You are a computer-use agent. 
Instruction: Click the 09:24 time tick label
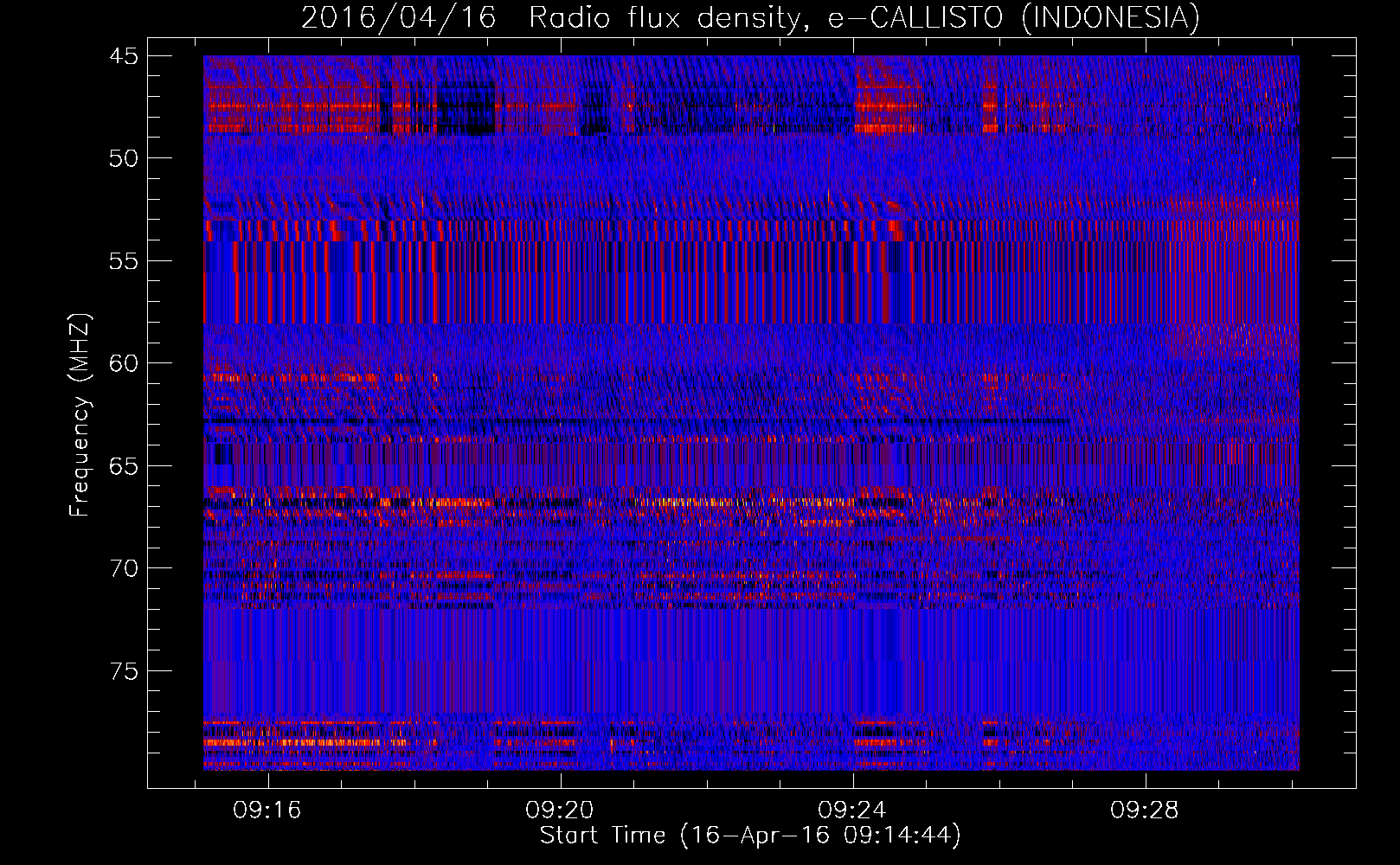click(x=852, y=810)
